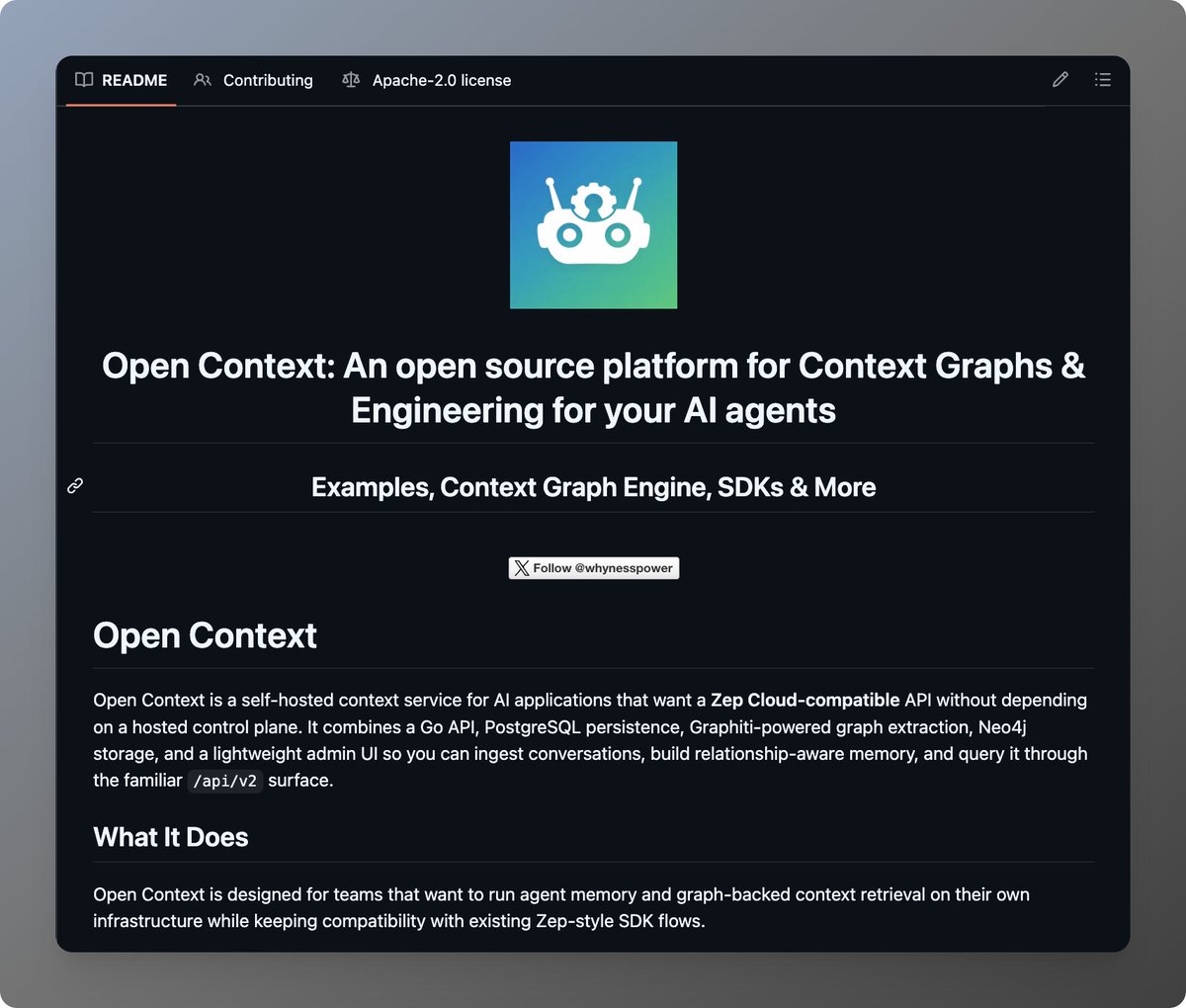Click the 'Open Context' section heading

point(205,635)
